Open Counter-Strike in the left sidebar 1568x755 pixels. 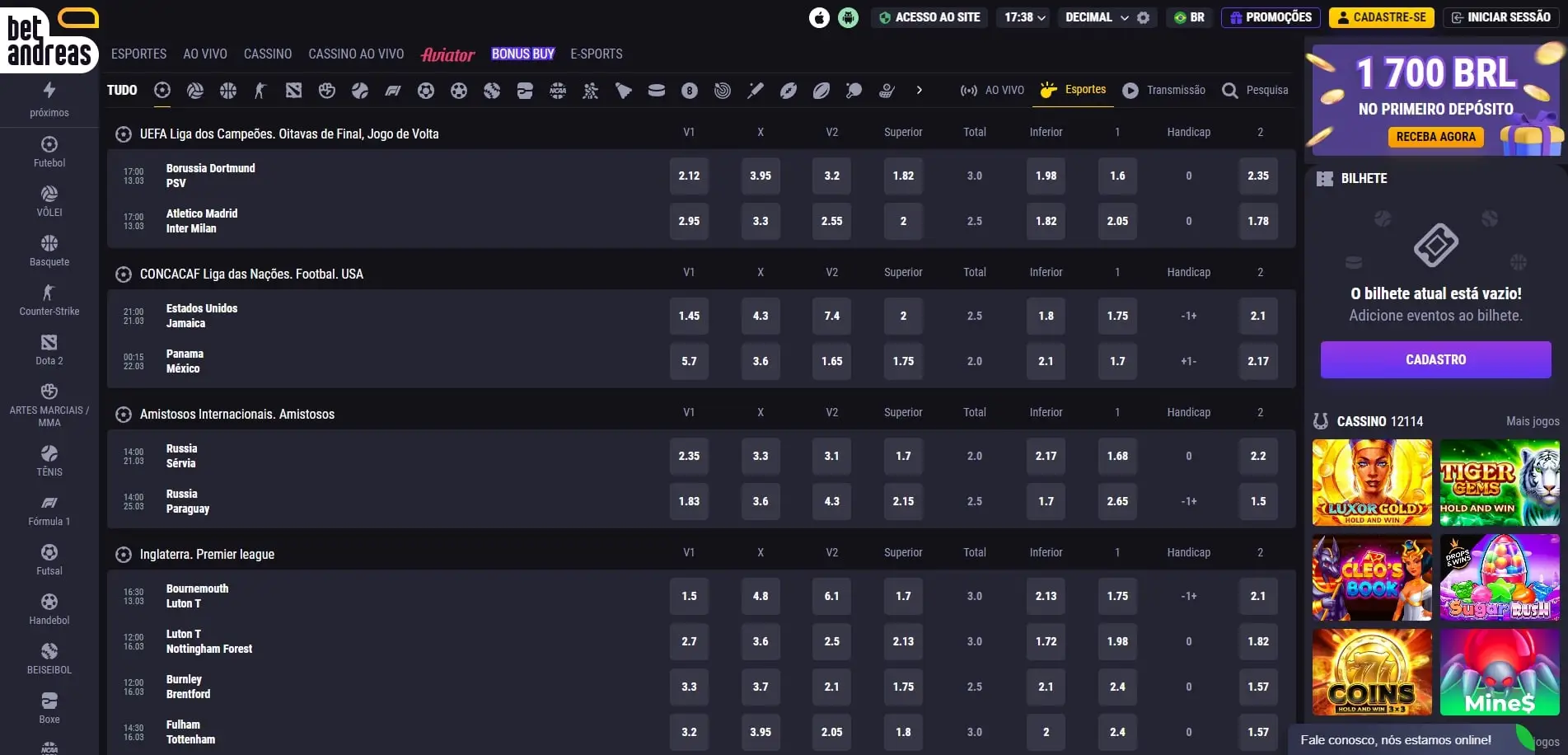click(x=49, y=300)
